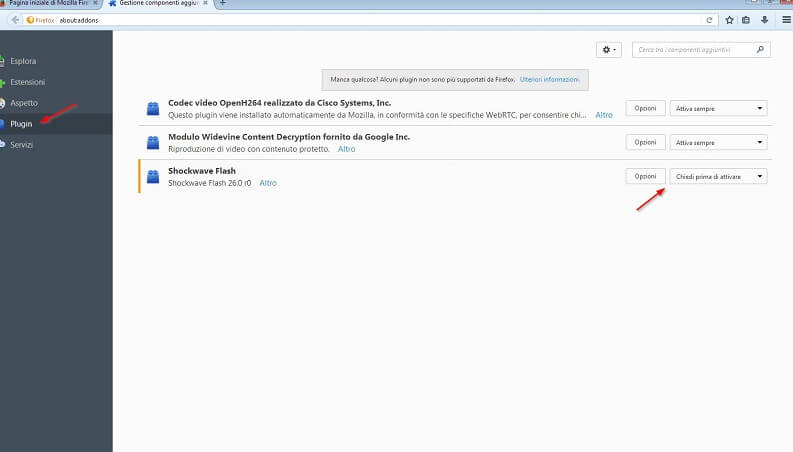Show bookmarks list icon
Screen dimensions: 793x452
[x=746, y=20]
